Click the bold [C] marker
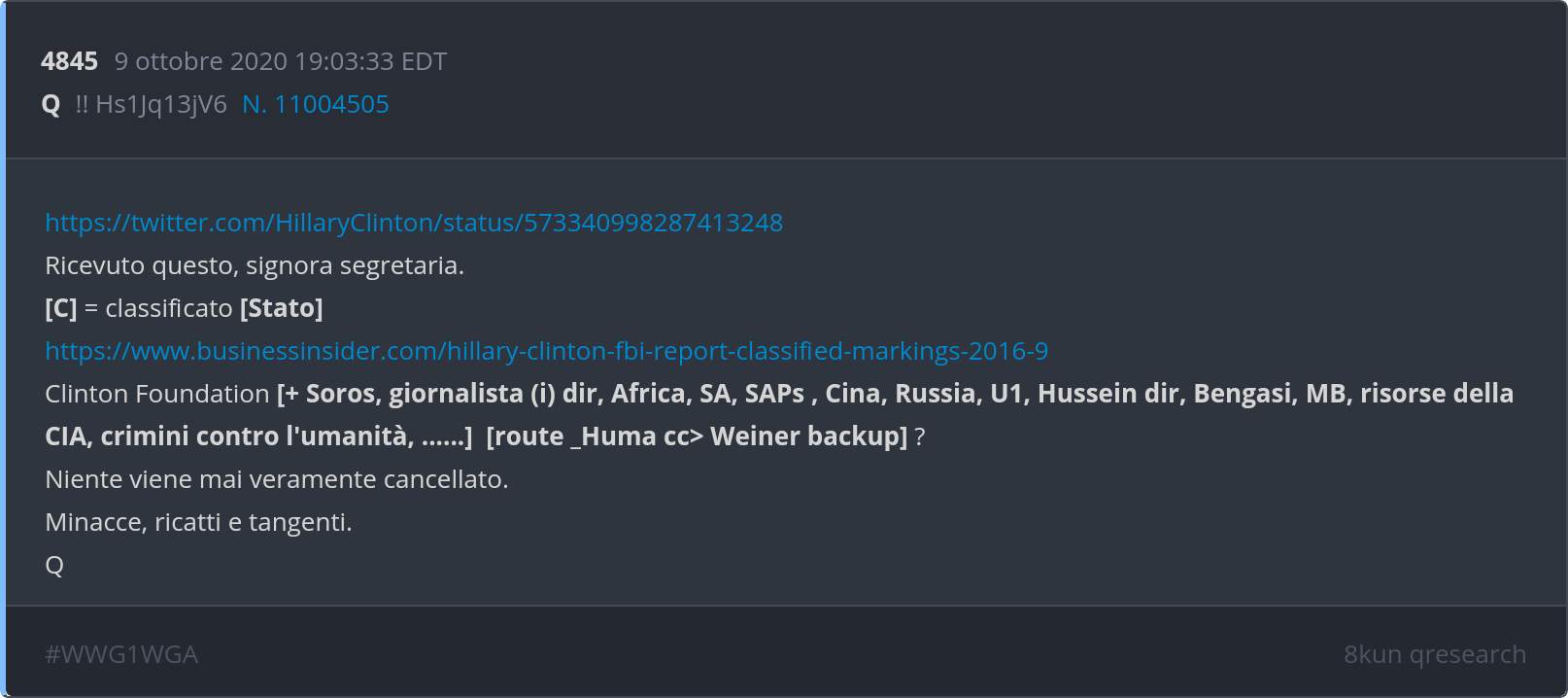Screen dimensions: 1568x698 click(60, 308)
